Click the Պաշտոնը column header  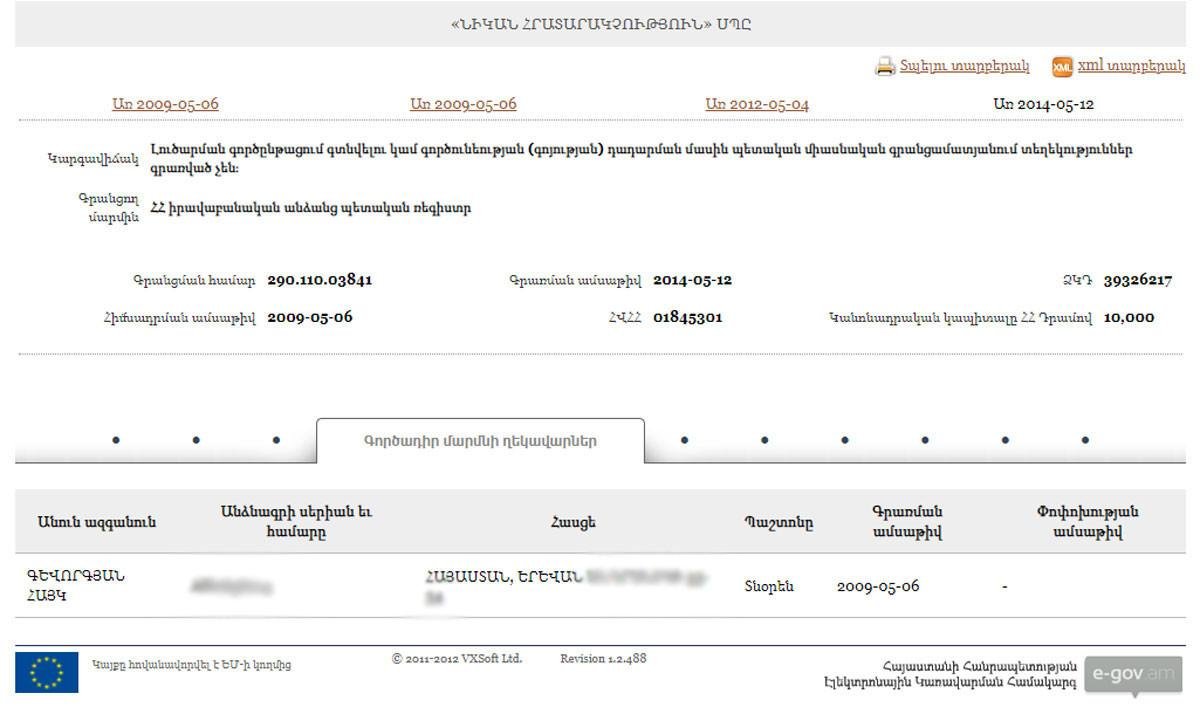click(778, 522)
